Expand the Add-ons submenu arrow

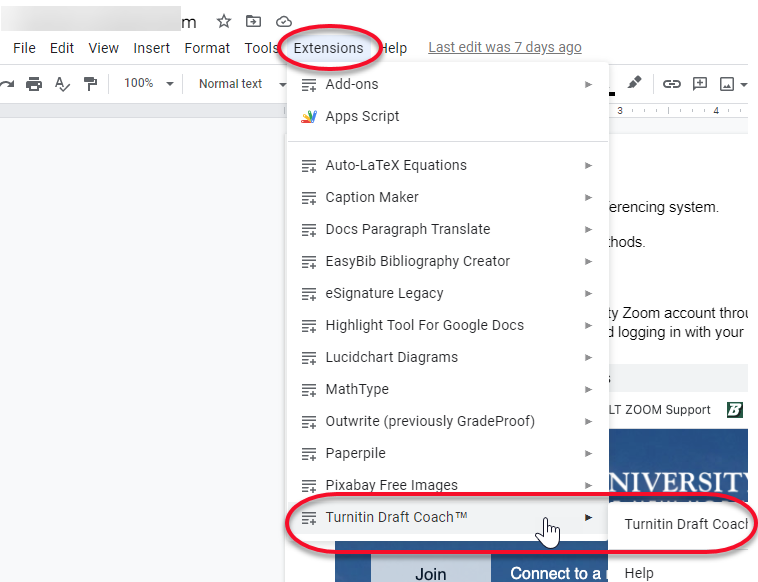point(588,85)
